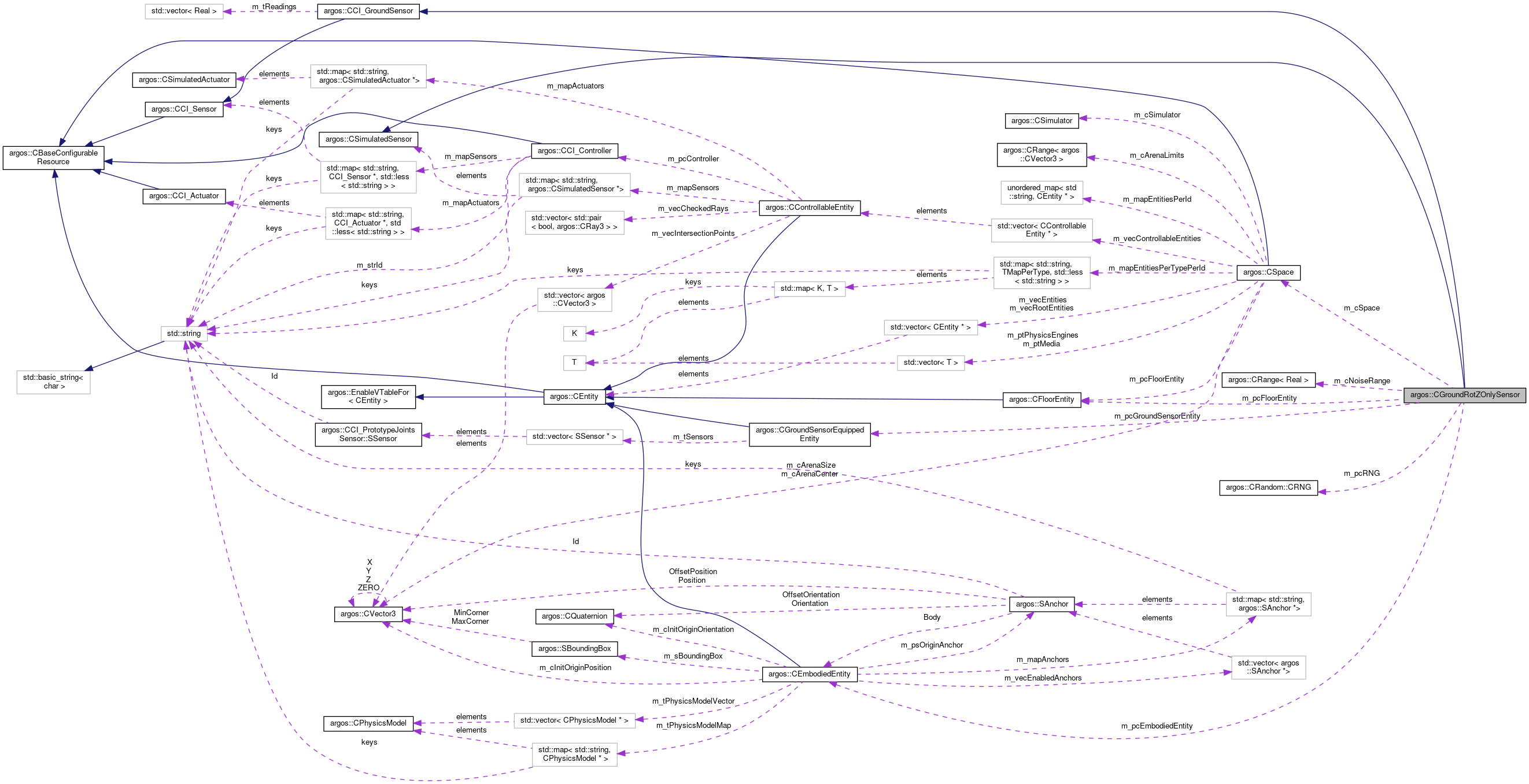Open the std::vector< T > node

[930, 363]
